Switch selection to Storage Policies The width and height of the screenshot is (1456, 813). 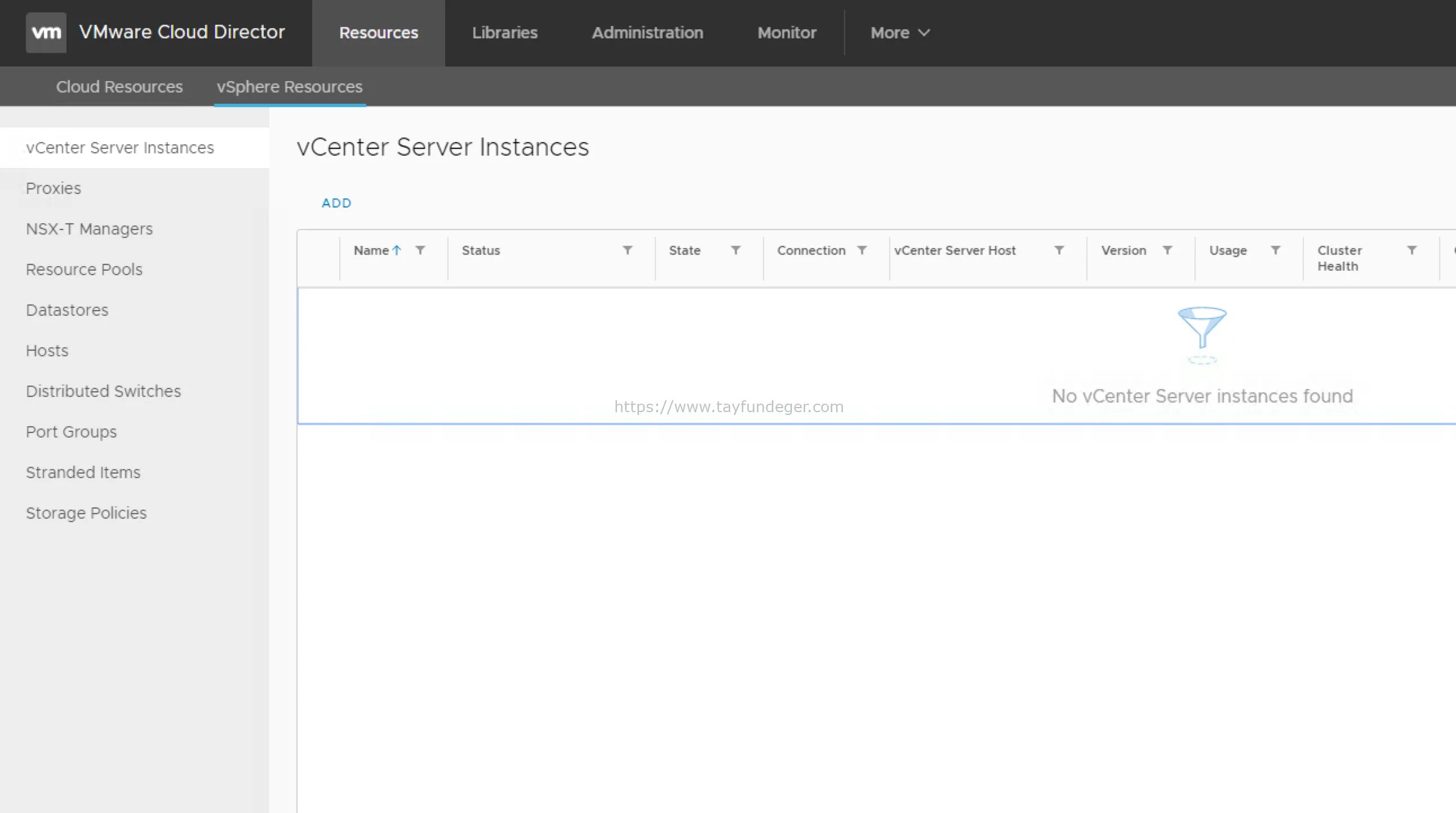click(86, 513)
